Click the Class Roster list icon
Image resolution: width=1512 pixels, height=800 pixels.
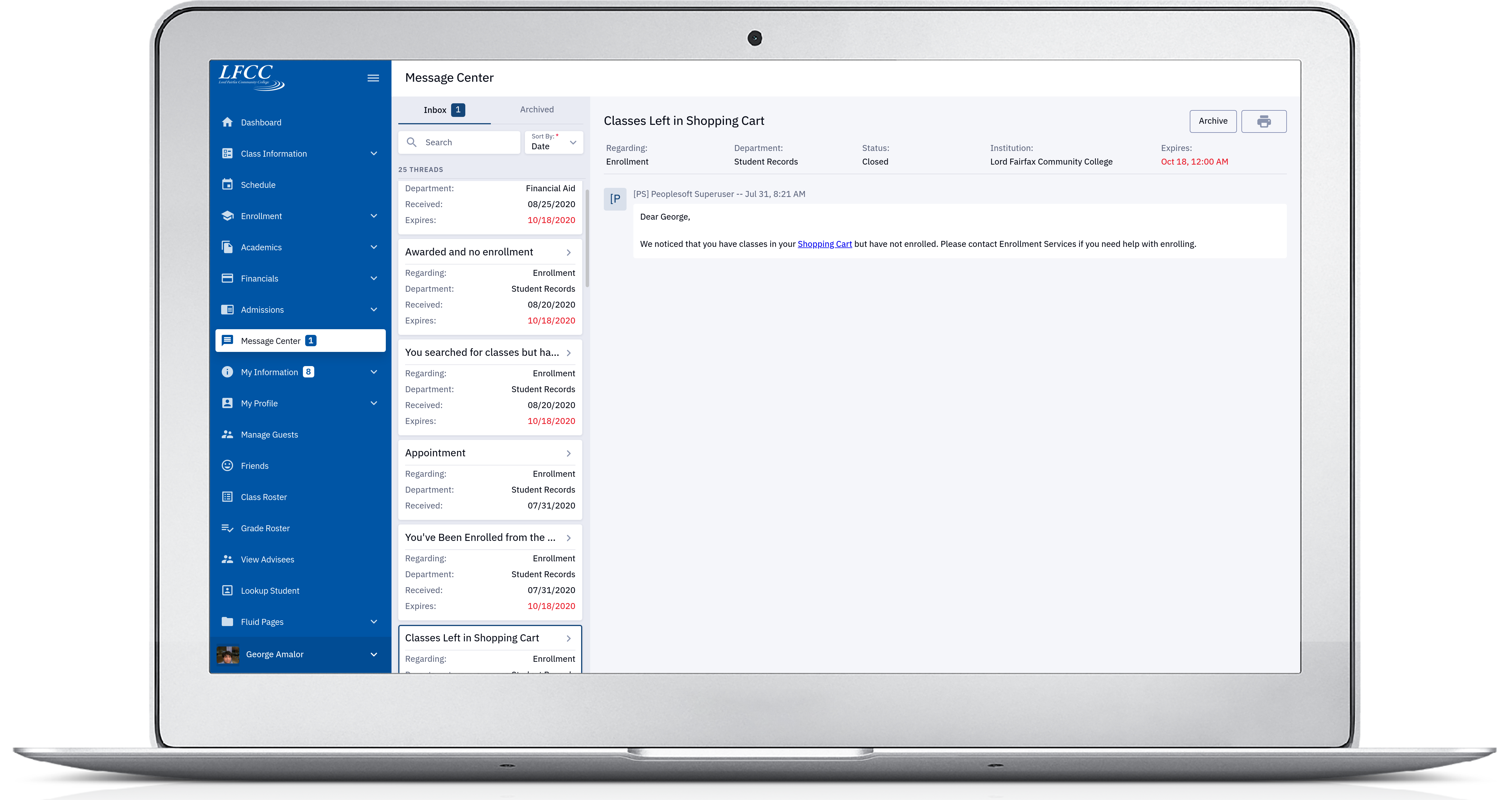pyautogui.click(x=227, y=497)
